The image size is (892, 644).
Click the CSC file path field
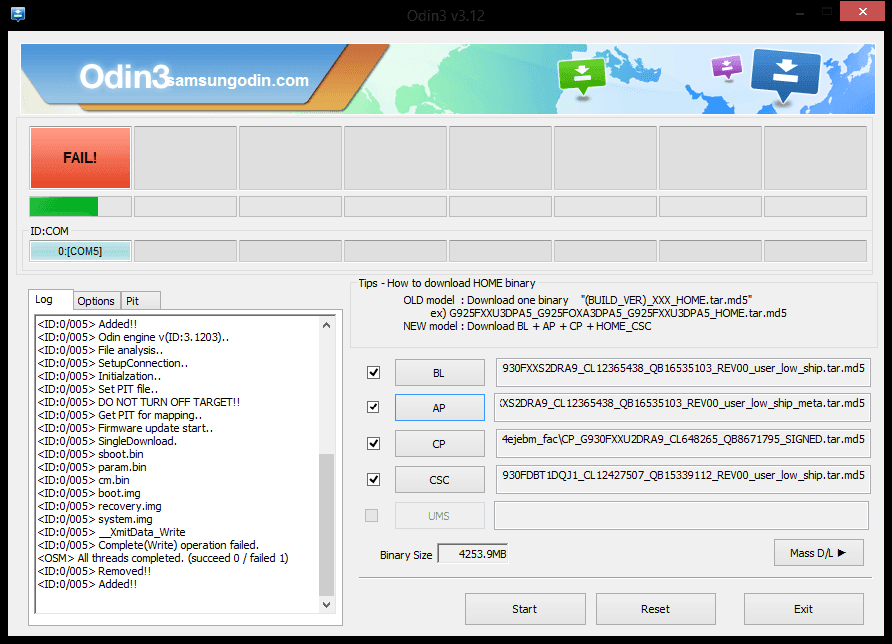point(683,479)
